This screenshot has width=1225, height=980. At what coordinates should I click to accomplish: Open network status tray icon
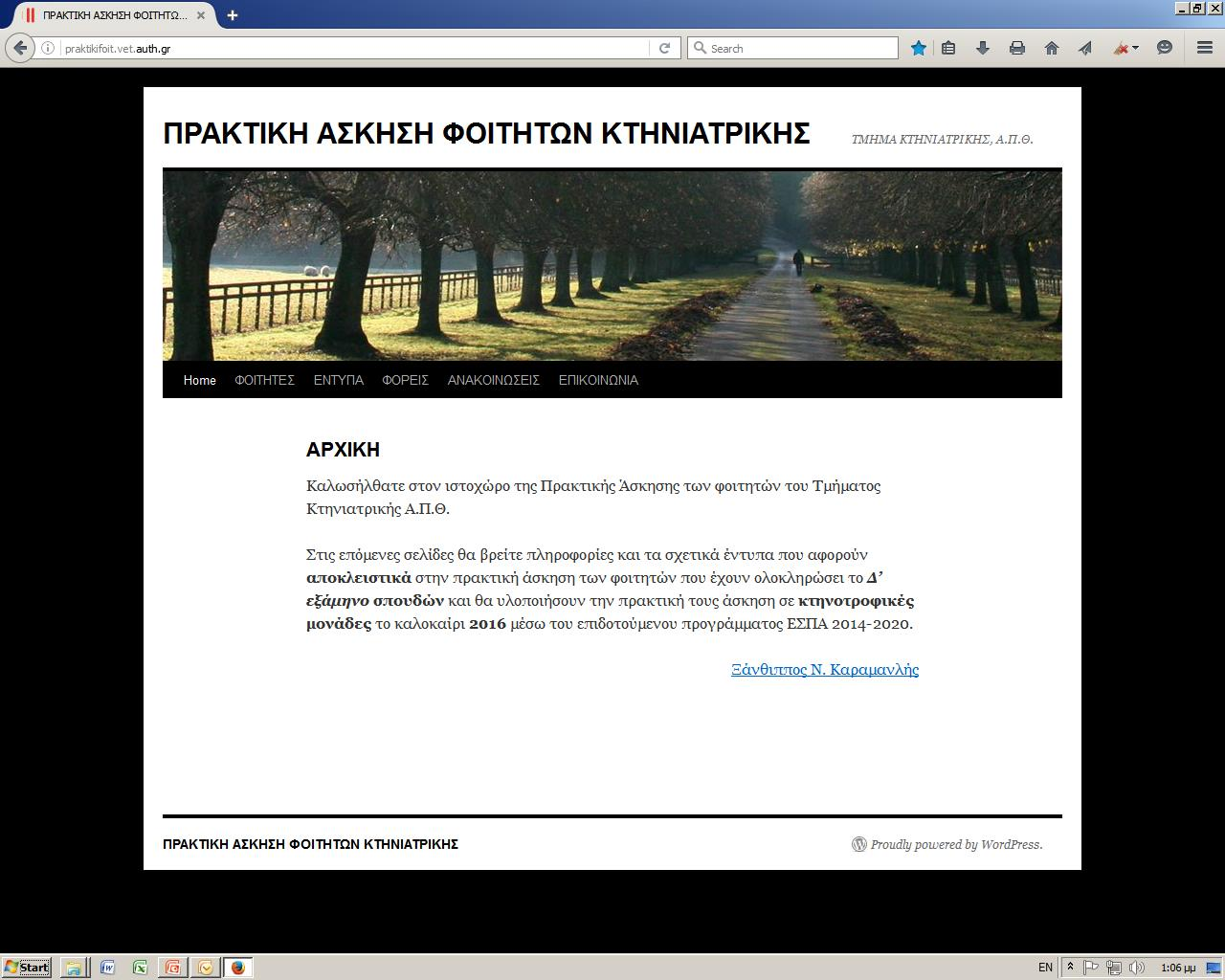[1113, 967]
